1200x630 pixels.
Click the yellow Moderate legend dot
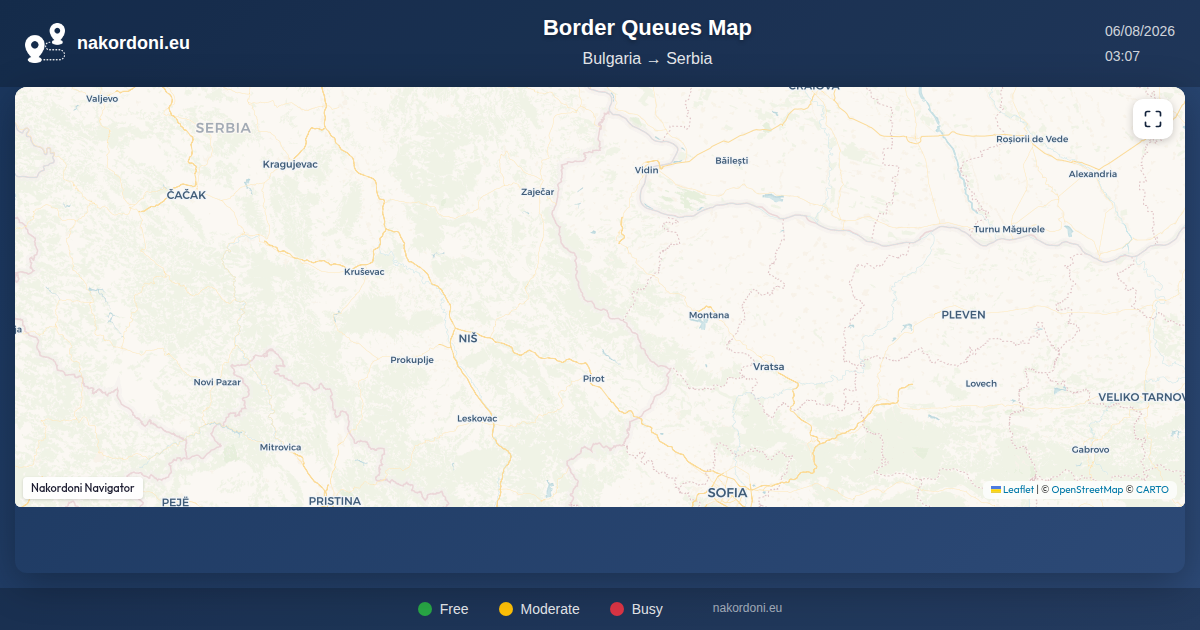506,609
